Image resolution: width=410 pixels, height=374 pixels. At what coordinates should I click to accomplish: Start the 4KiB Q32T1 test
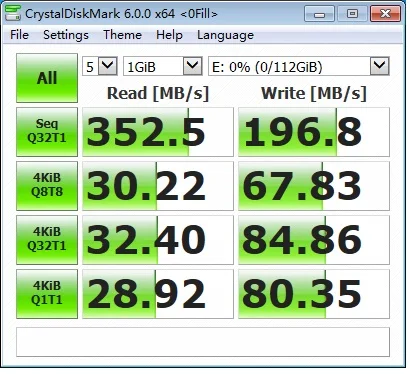pos(47,240)
